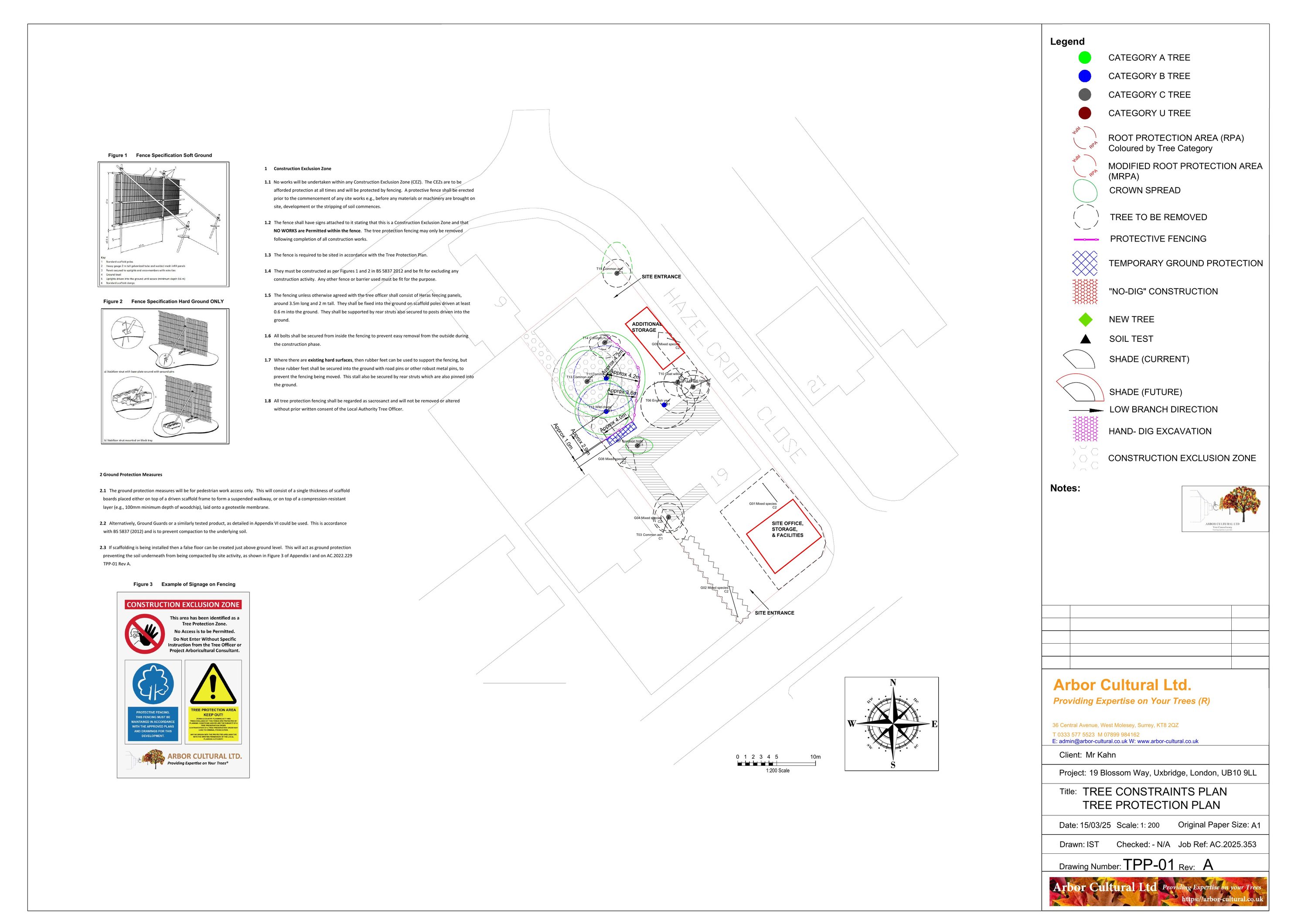The width and height of the screenshot is (1308, 924).
Task: Open the admin@arbor-cultural.co.uk email link
Action: (x=1093, y=742)
